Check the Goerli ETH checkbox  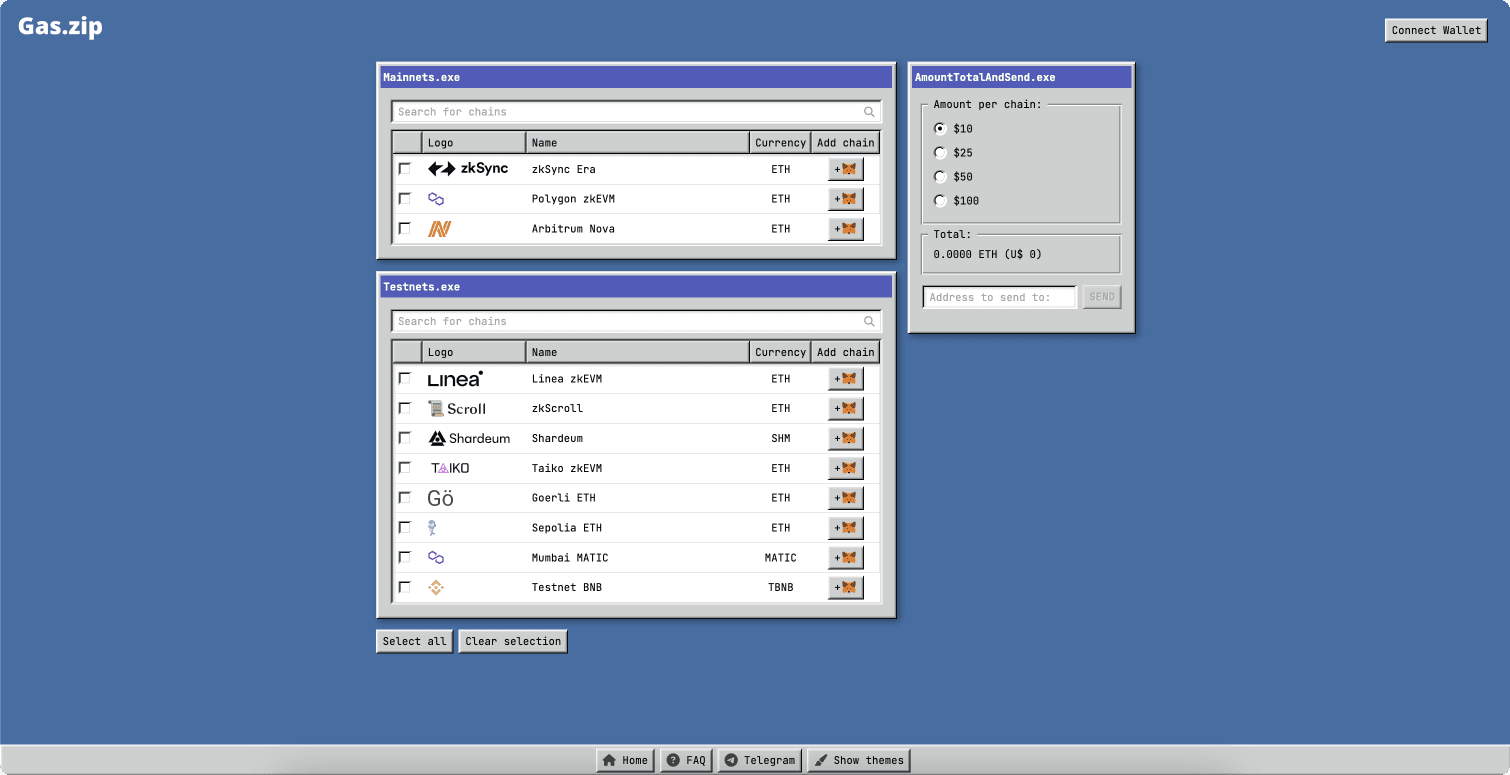coord(405,498)
